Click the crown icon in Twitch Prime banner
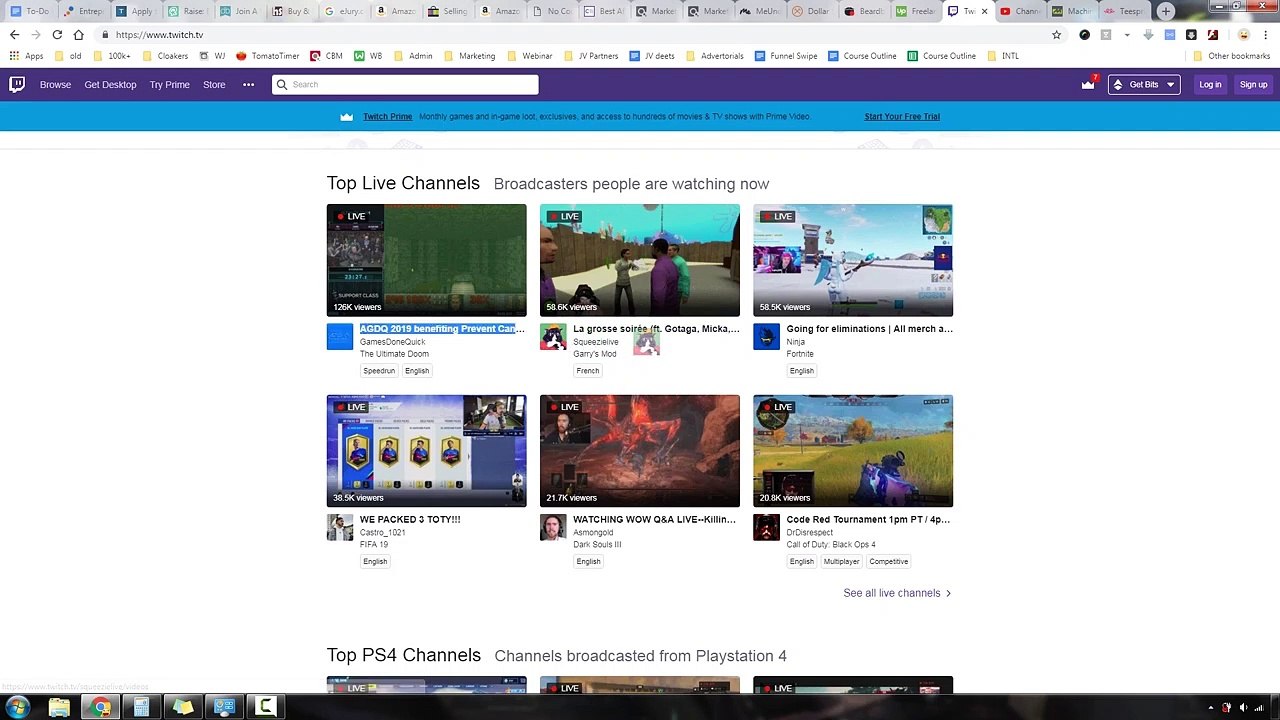 coord(346,116)
